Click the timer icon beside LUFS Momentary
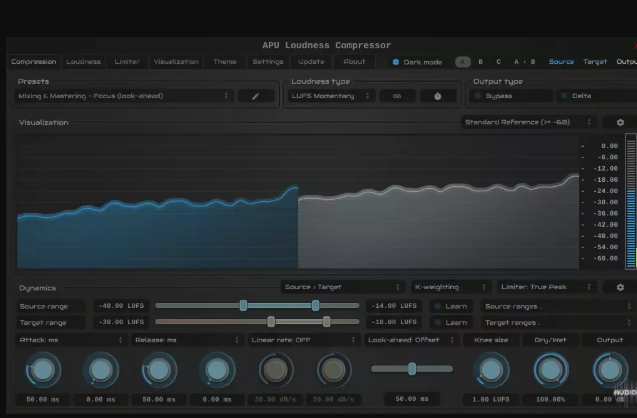The image size is (637, 418). click(x=437, y=96)
